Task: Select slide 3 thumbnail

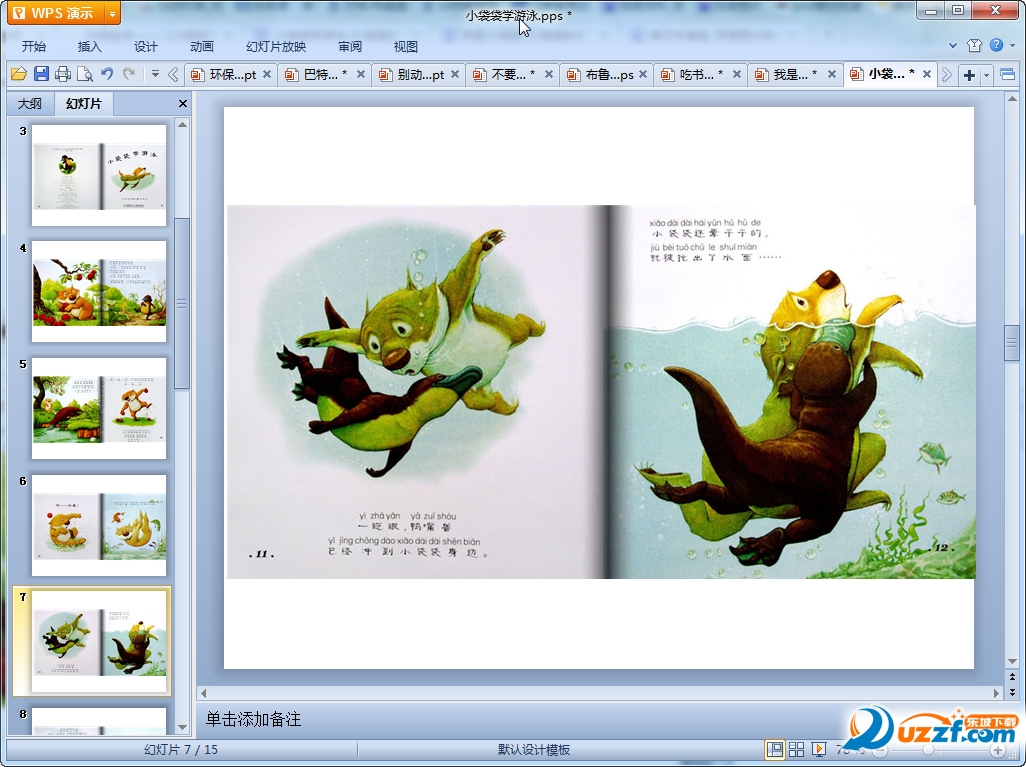Action: coord(99,175)
